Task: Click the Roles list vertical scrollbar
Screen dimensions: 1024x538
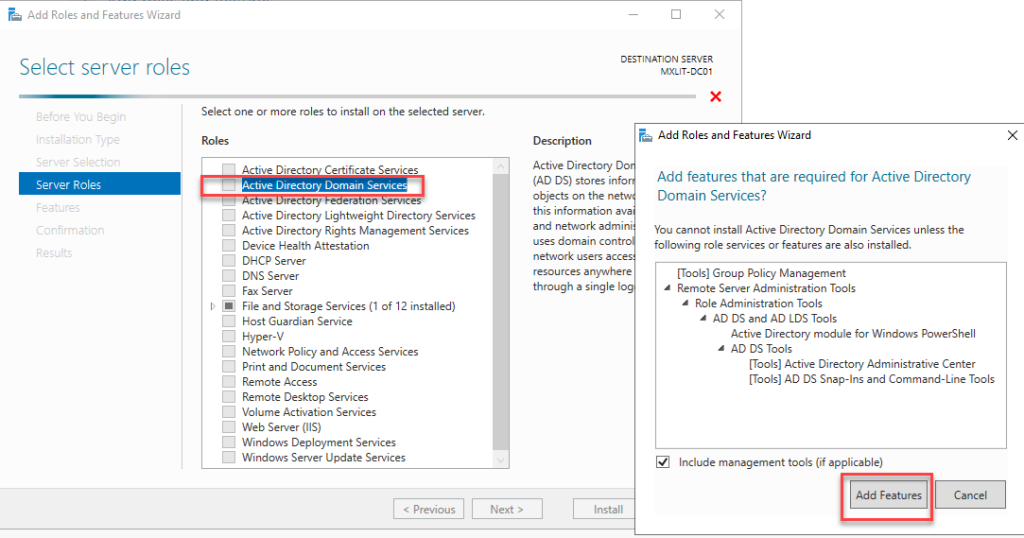Action: [501, 310]
